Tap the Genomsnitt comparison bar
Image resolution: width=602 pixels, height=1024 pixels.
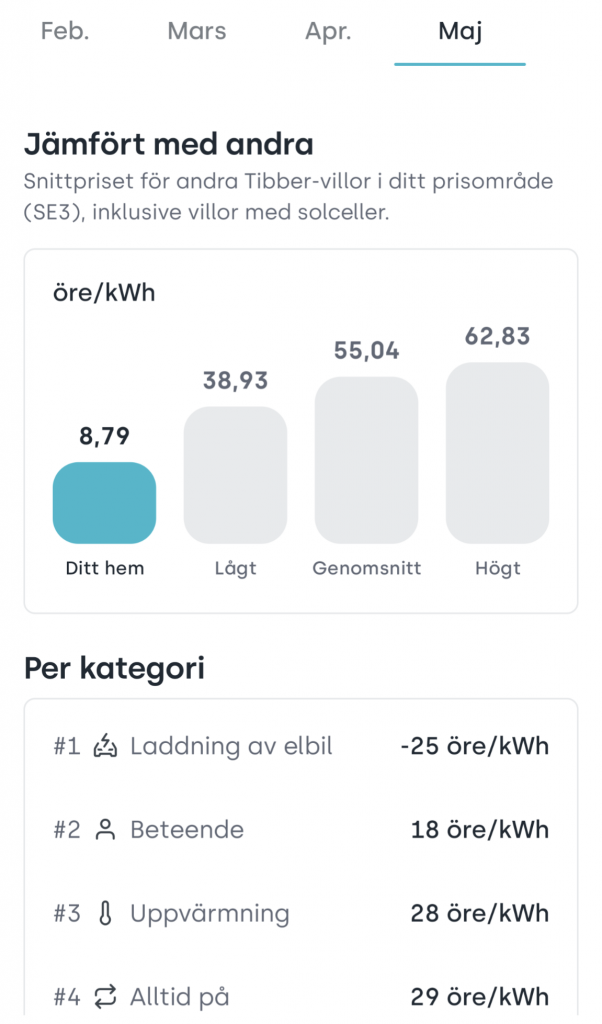tap(366, 460)
